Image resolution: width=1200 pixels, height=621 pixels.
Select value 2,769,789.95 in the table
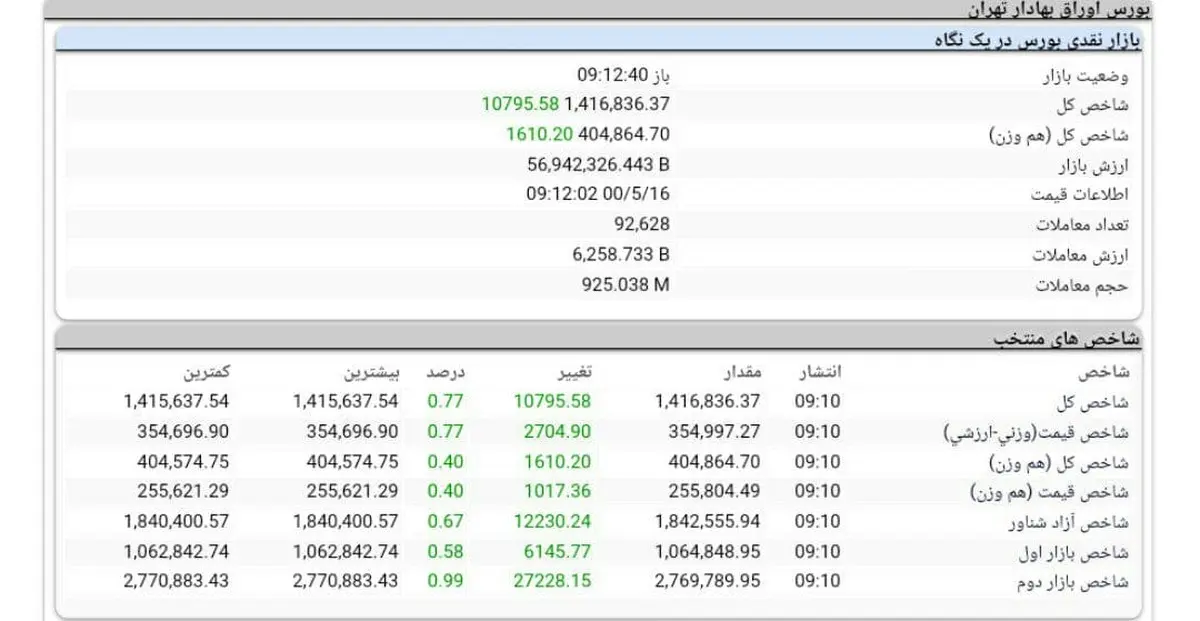pyautogui.click(x=707, y=581)
